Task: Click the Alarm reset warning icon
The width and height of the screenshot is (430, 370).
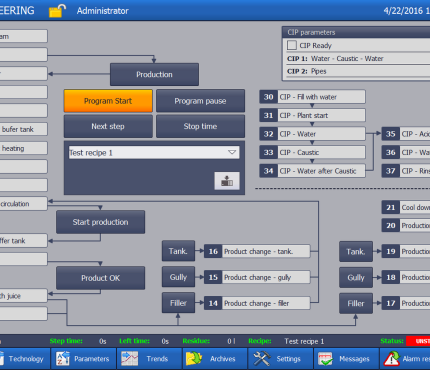Action: coord(391,359)
